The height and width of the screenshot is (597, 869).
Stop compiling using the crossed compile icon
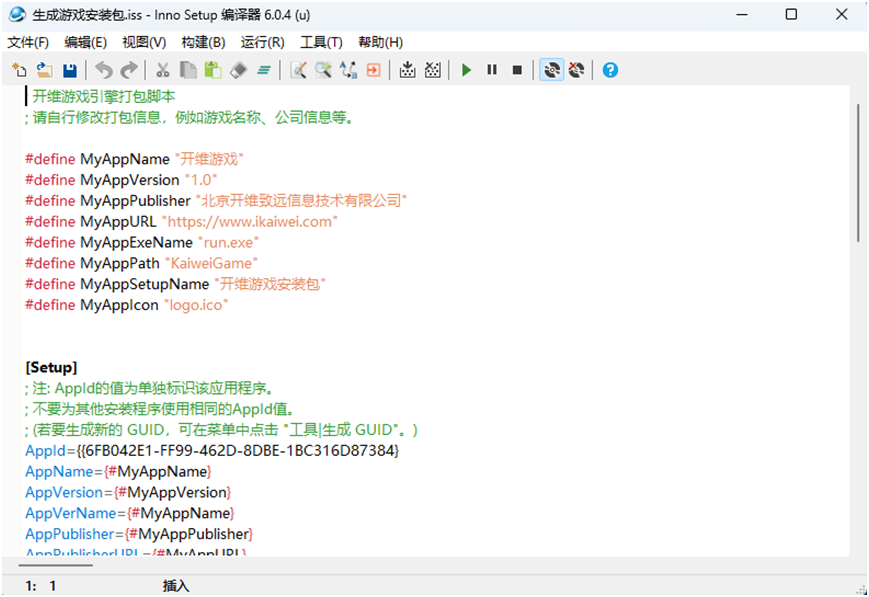(x=432, y=70)
